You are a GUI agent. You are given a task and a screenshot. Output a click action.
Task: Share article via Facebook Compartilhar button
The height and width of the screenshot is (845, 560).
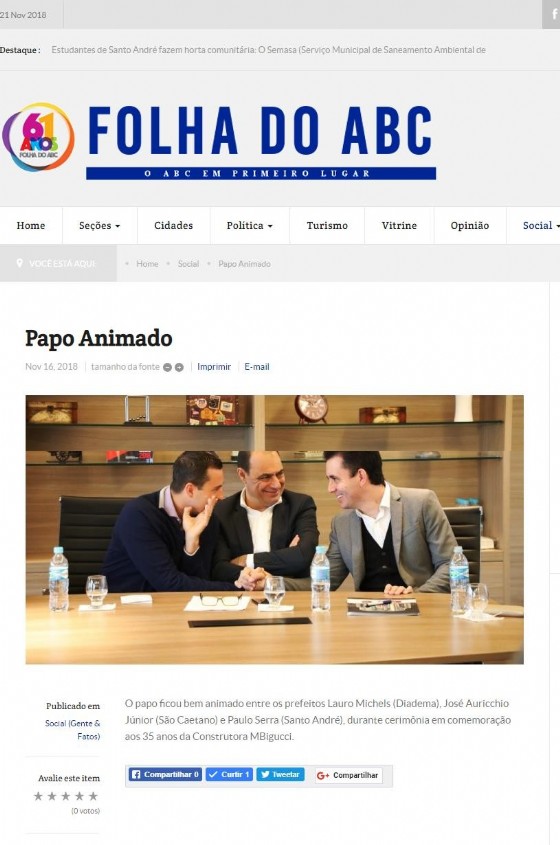(x=165, y=774)
